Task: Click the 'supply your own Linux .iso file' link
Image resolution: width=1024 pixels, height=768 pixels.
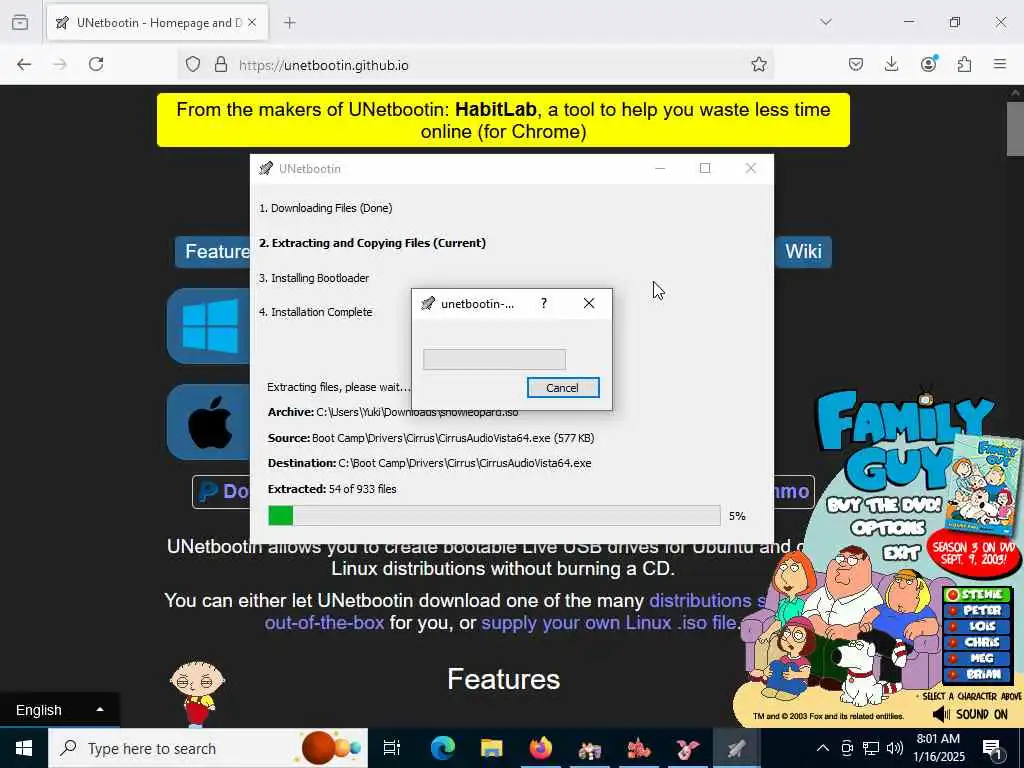Action: [611, 622]
